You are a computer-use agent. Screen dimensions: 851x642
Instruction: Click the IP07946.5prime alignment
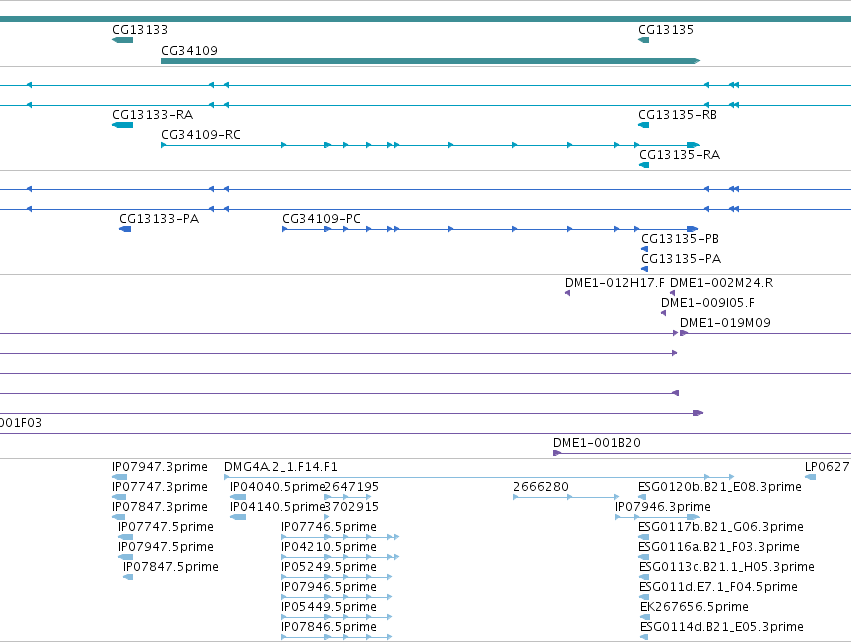tap(336, 597)
